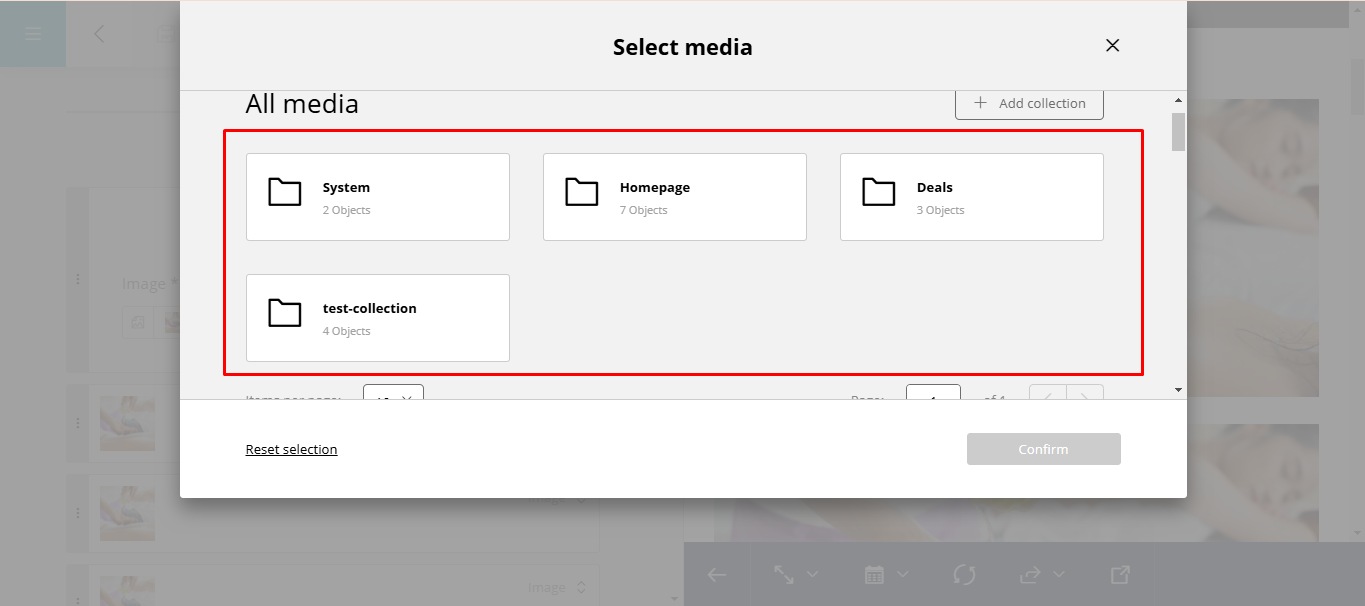This screenshot has height=606, width=1365.
Task: Go to the next media page
Action: [1086, 394]
